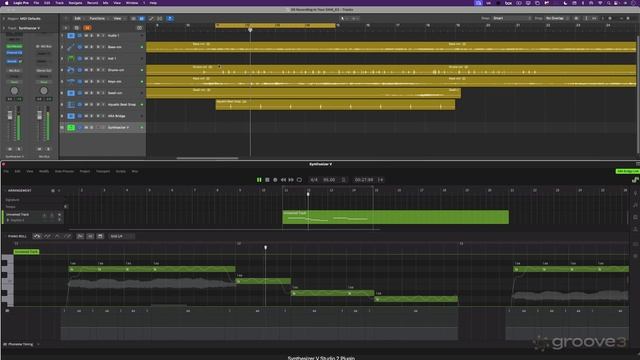Open Grid 1/4 dropdown in piano roll
The height and width of the screenshot is (360, 640).
(121, 236)
